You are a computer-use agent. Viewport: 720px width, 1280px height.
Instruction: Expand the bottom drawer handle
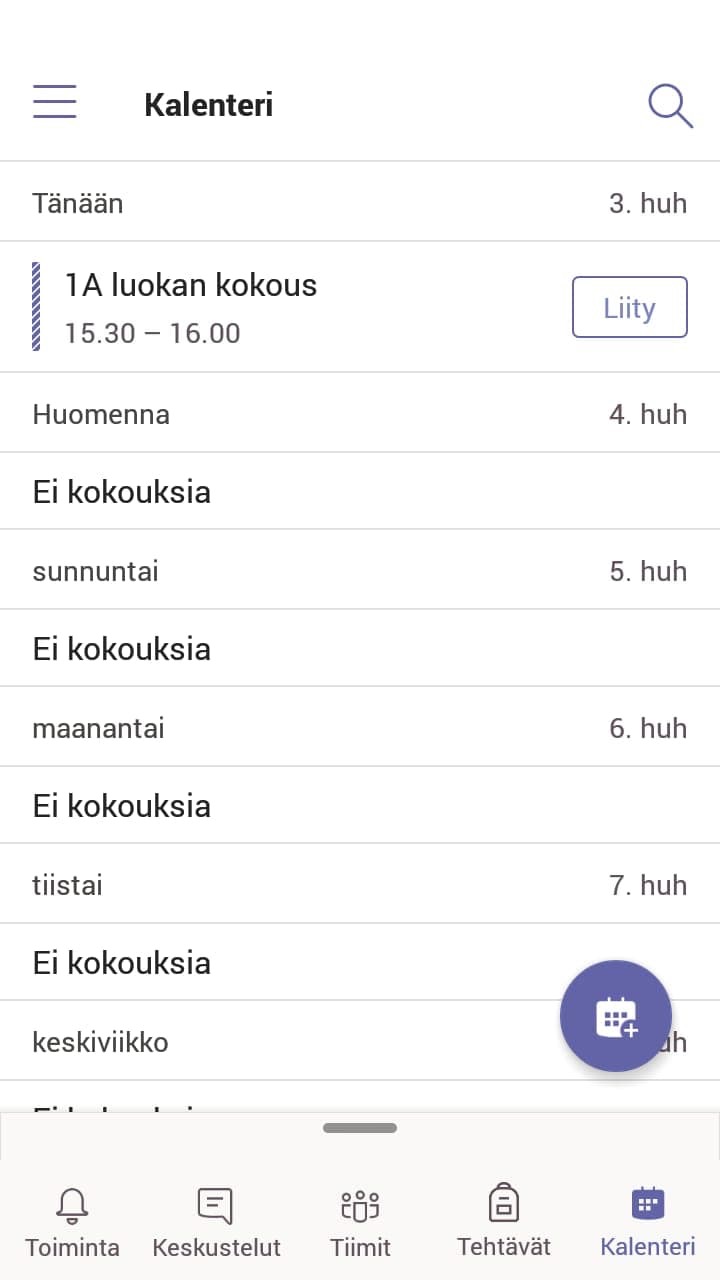point(360,1128)
